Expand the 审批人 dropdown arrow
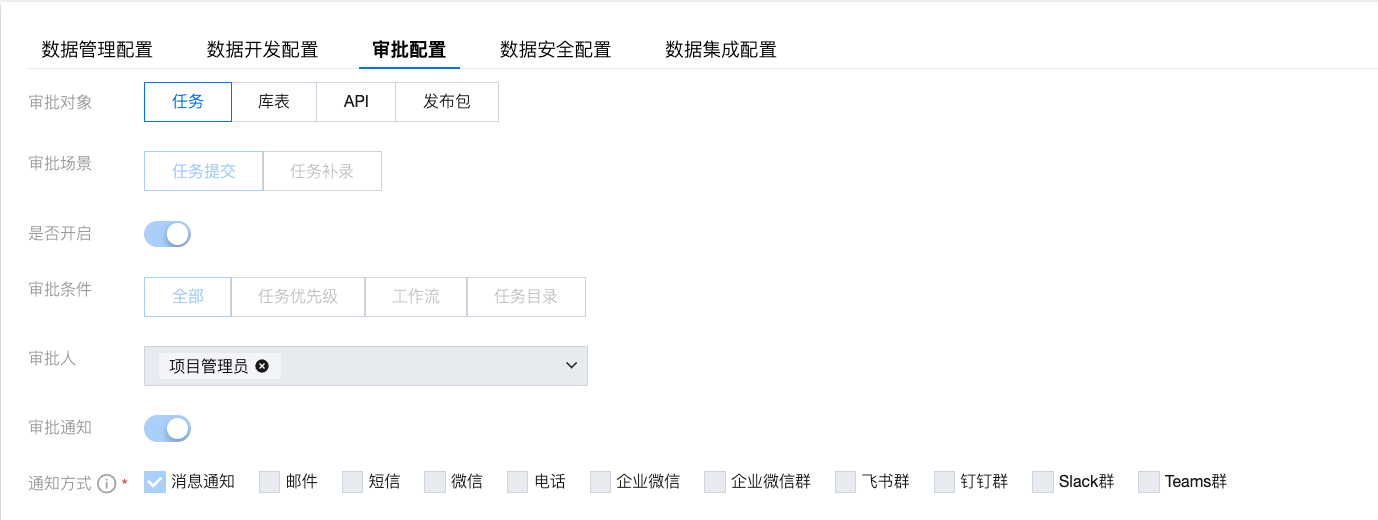The height and width of the screenshot is (520, 1378). [x=572, y=366]
